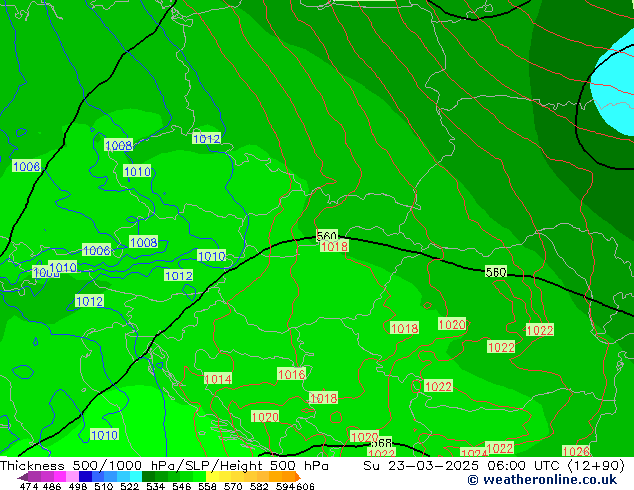Click legend value 498
This screenshot has height=490, width=634.
tap(78, 486)
